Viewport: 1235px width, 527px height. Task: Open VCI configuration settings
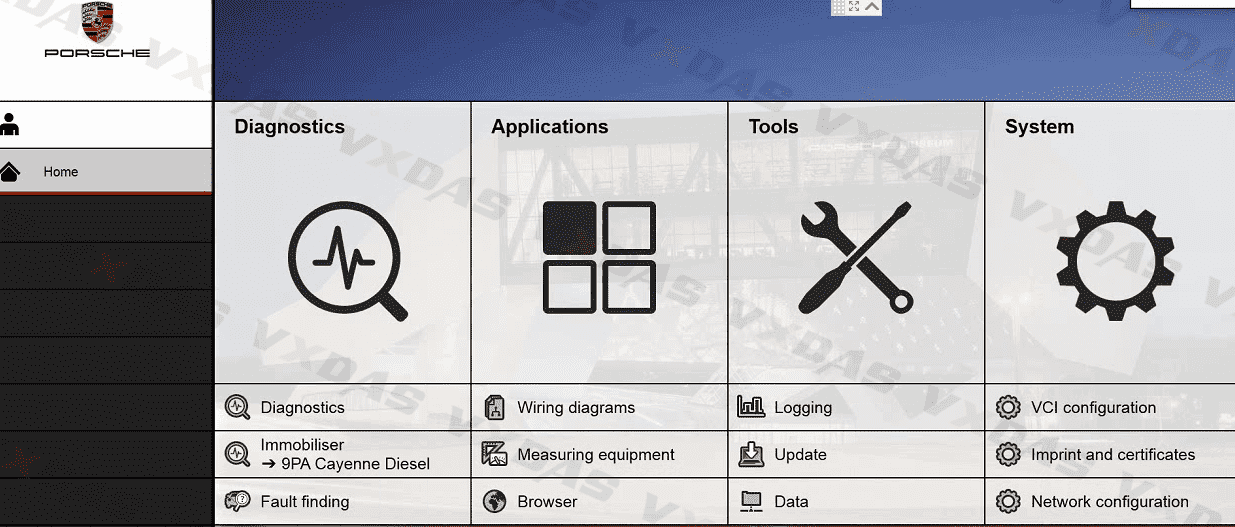click(x=1093, y=408)
